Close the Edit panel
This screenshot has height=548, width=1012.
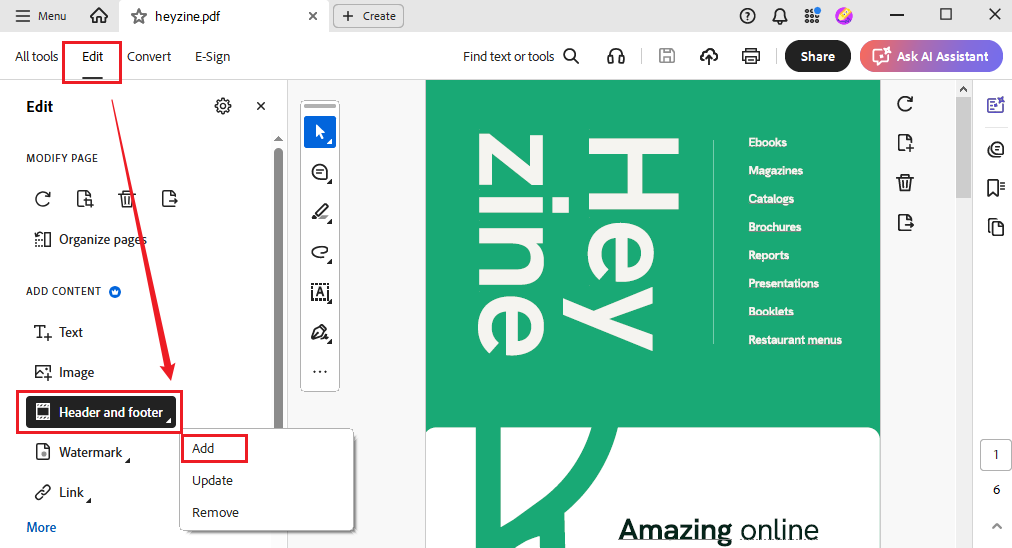261,106
